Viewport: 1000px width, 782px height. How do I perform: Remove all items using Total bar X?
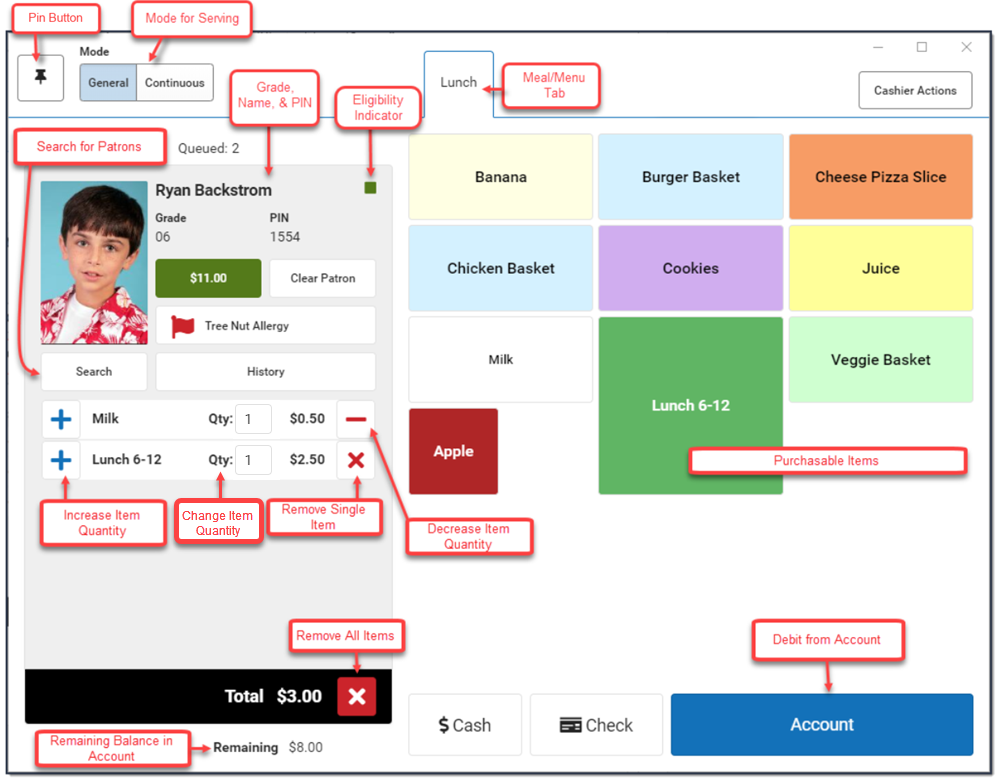pyautogui.click(x=357, y=696)
